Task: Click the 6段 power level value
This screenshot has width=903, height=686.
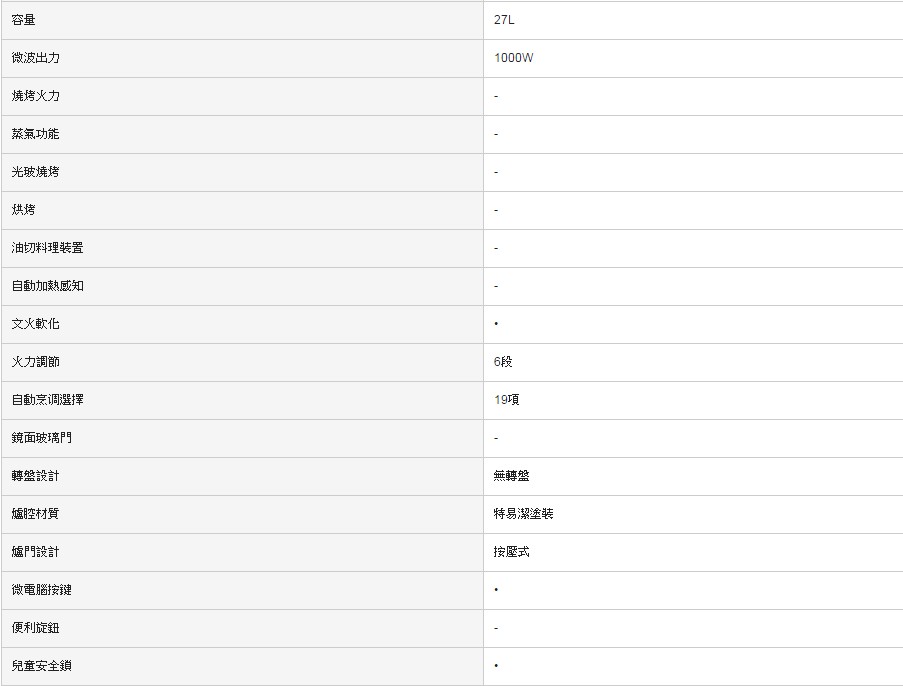Action: [x=503, y=362]
